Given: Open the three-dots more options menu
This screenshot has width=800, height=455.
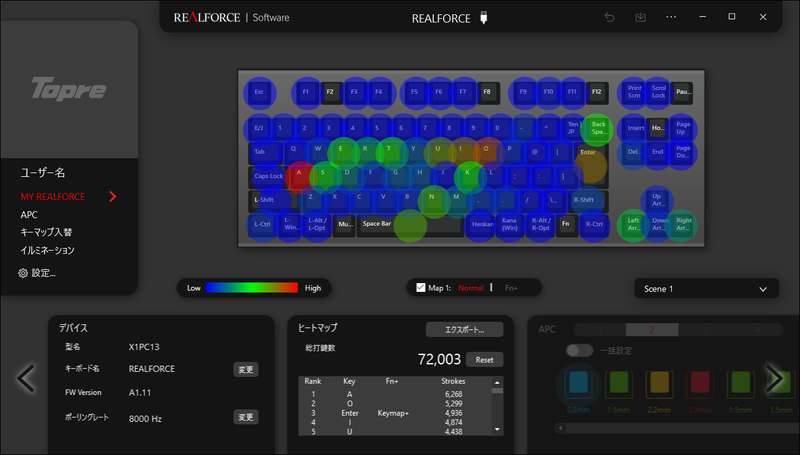Looking at the screenshot, I should [x=671, y=17].
